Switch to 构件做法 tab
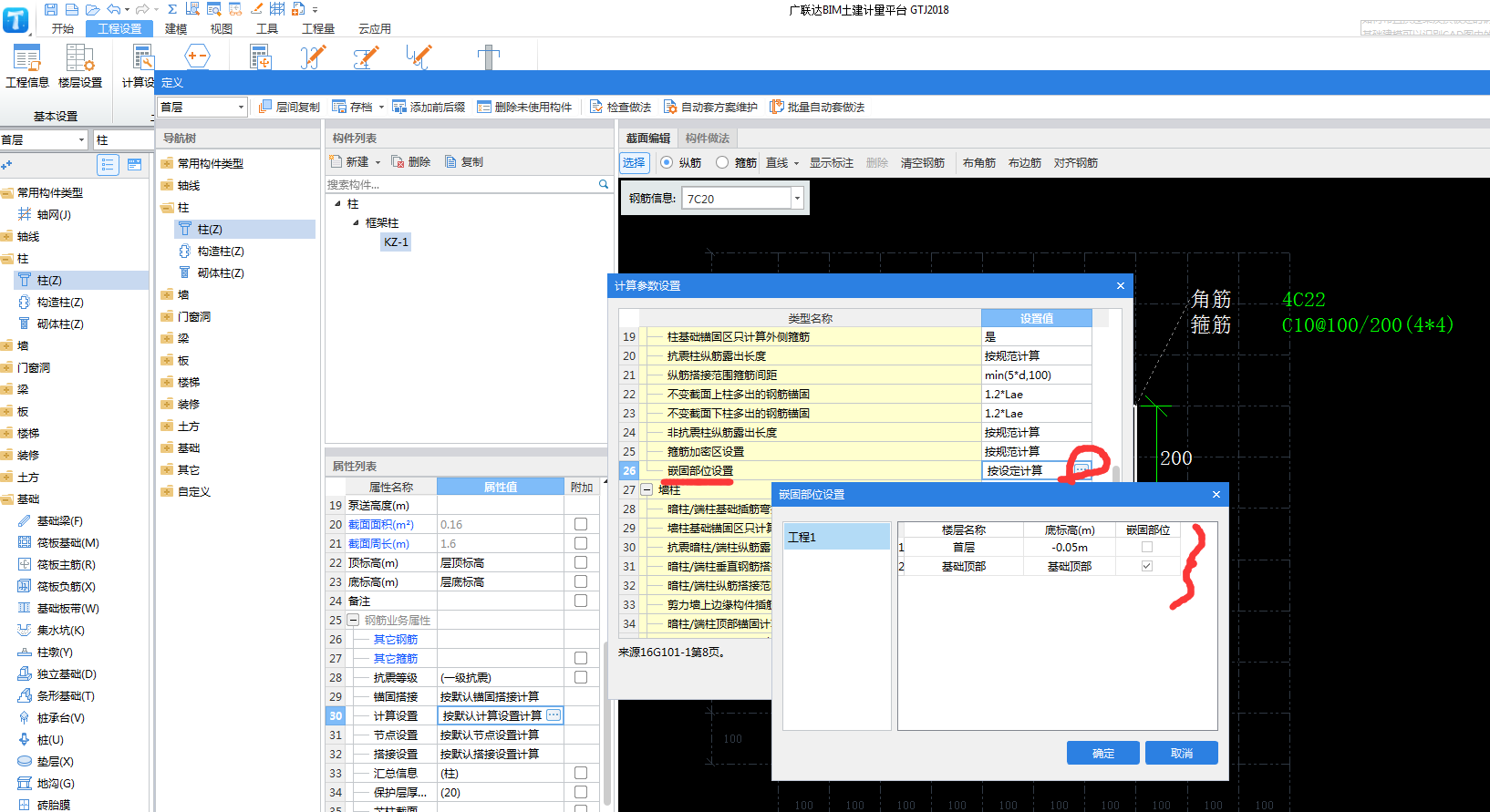The height and width of the screenshot is (812, 1490). coord(708,138)
